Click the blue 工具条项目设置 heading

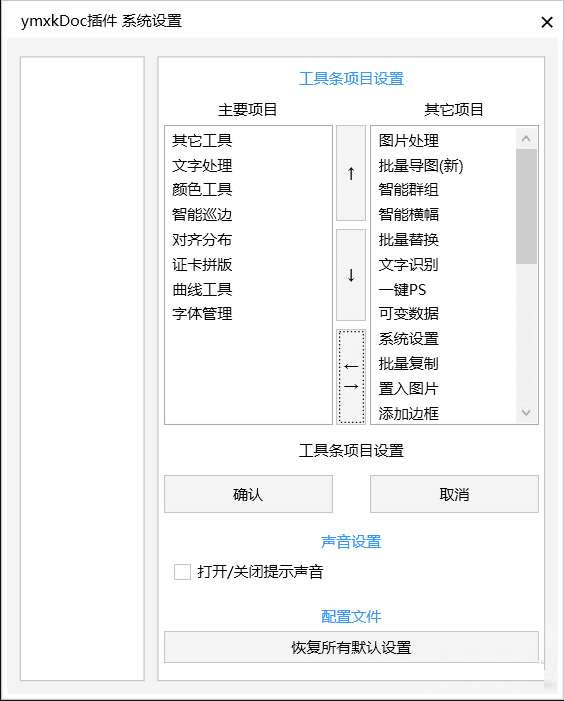(351, 79)
